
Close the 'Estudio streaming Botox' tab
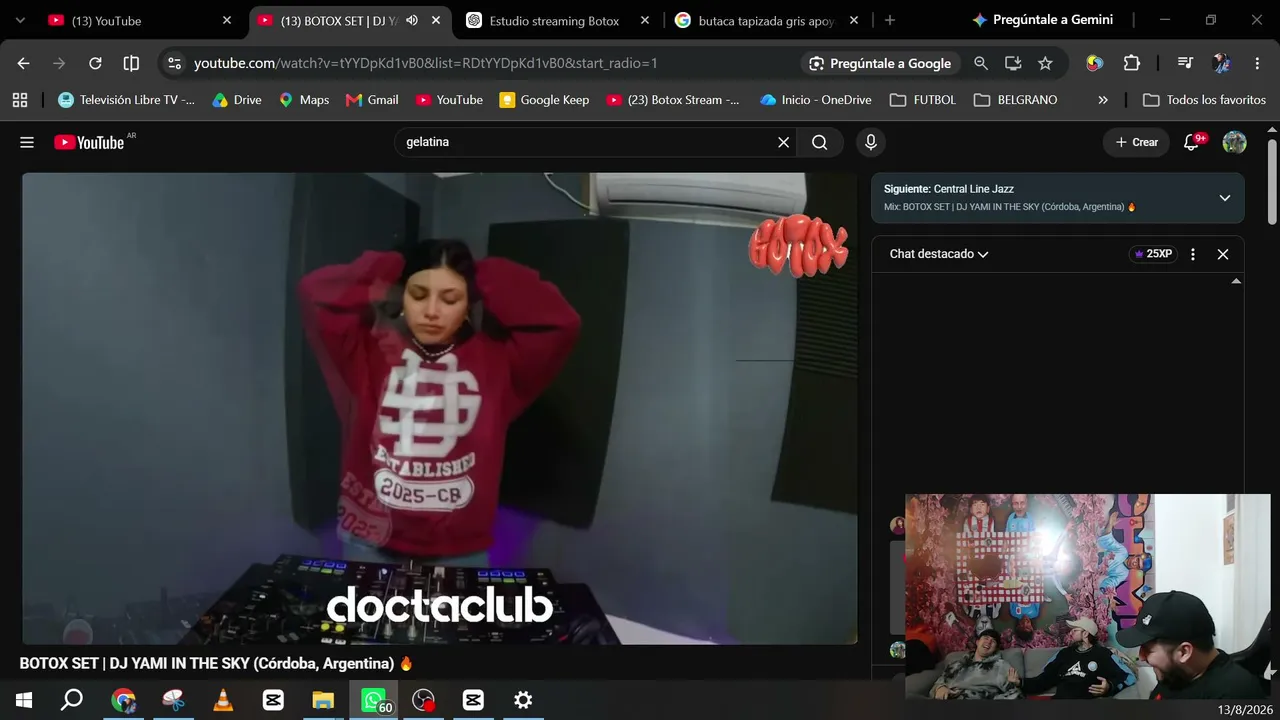(645, 20)
